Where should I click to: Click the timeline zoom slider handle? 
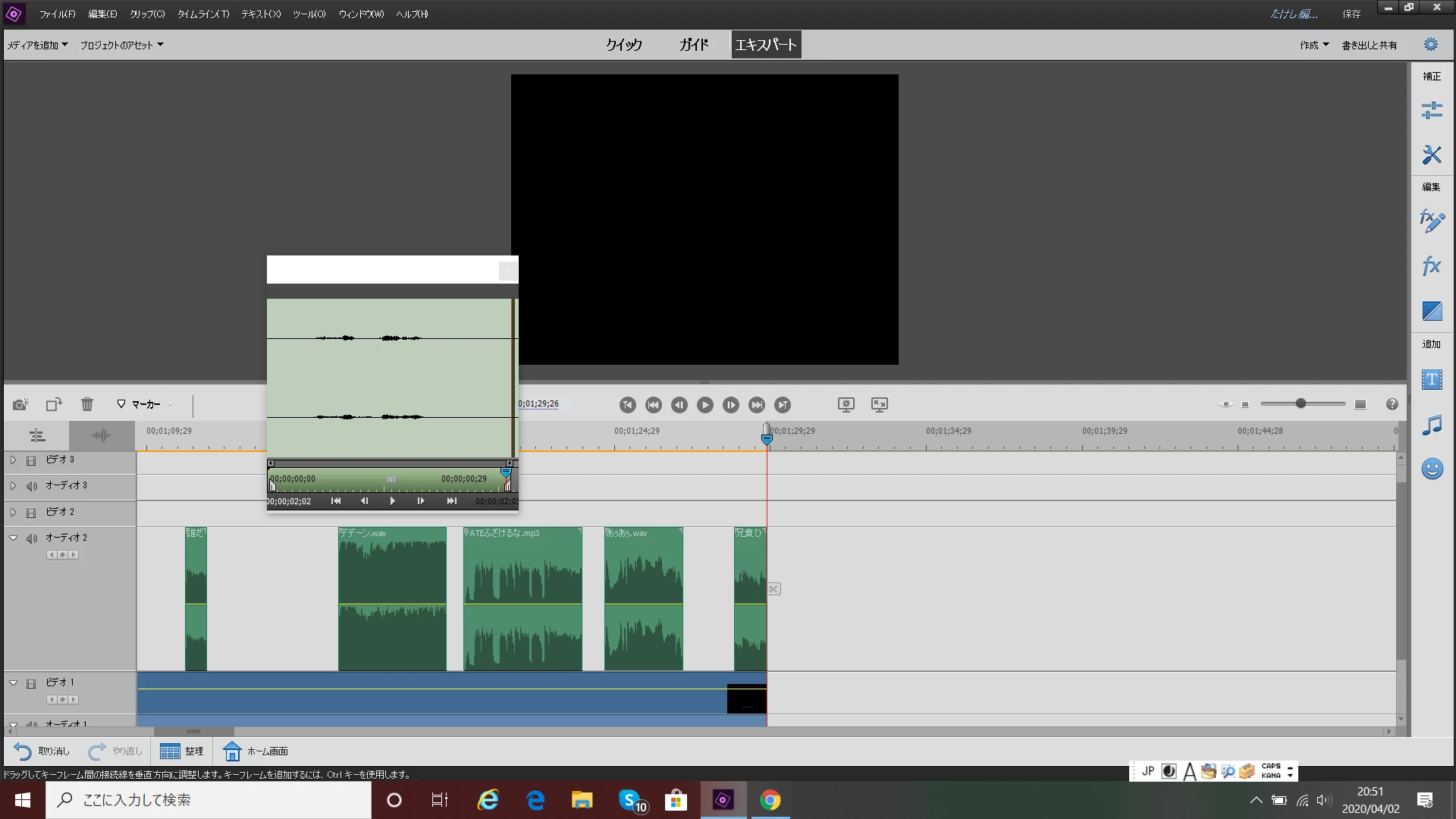coord(1301,403)
